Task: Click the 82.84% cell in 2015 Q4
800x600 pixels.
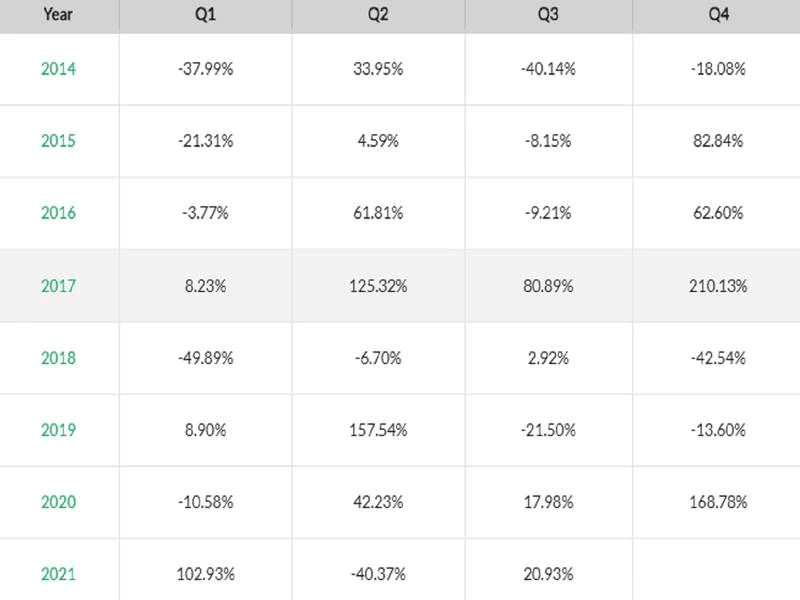Action: click(716, 141)
